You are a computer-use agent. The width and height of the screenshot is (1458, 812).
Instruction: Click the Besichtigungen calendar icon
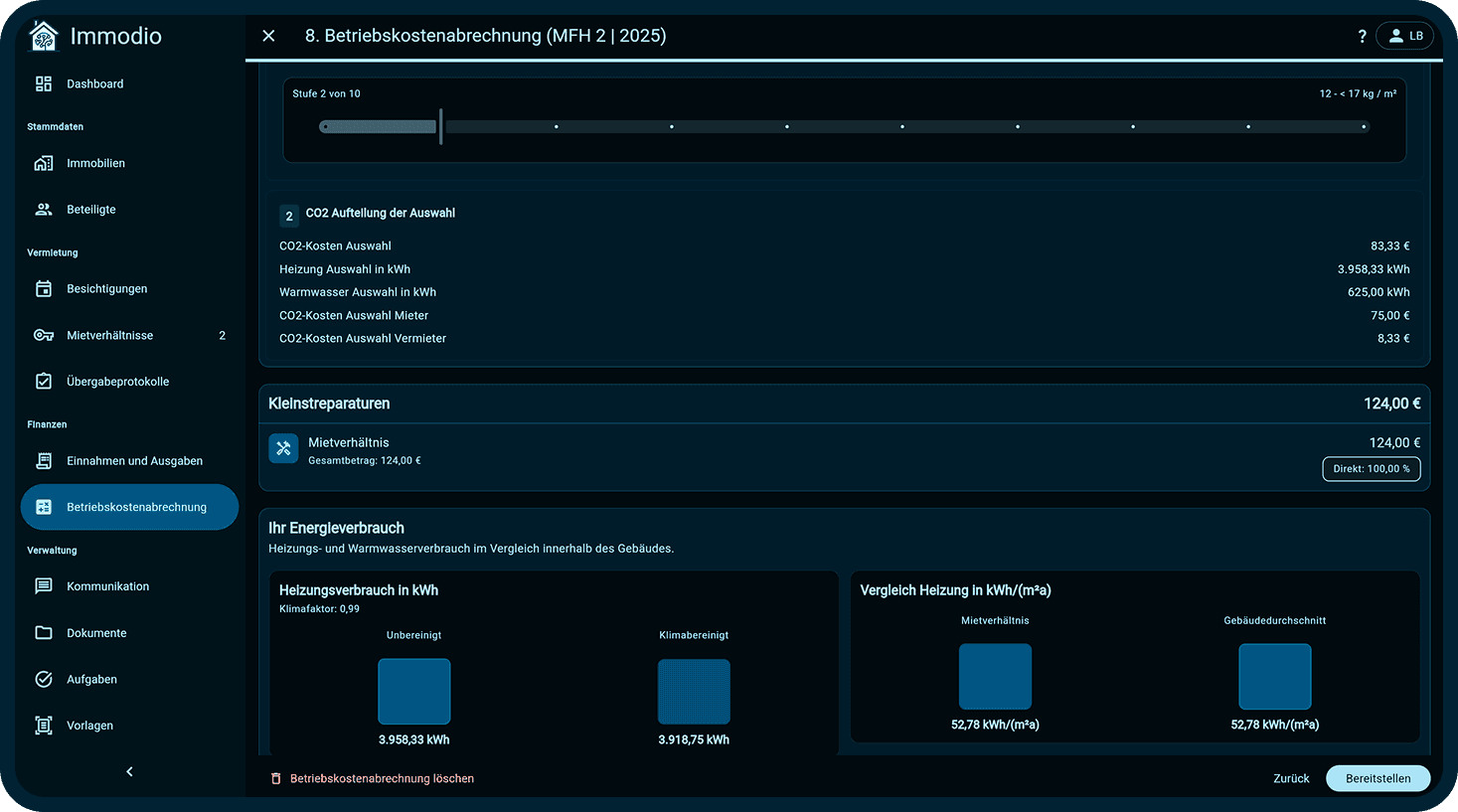point(44,289)
